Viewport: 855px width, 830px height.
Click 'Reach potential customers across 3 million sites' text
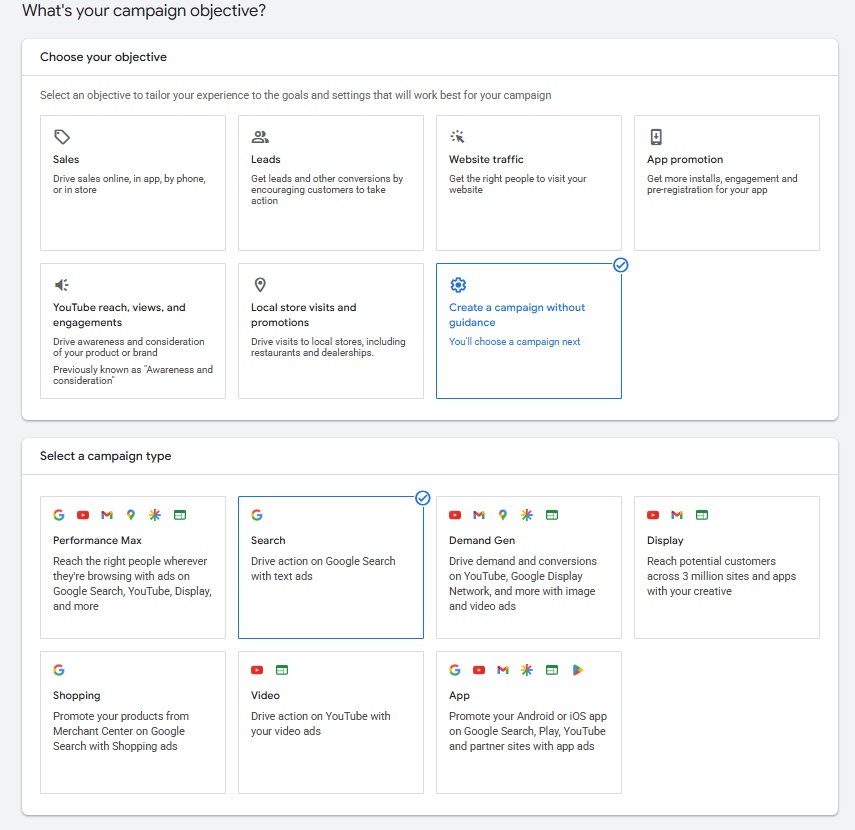721,576
